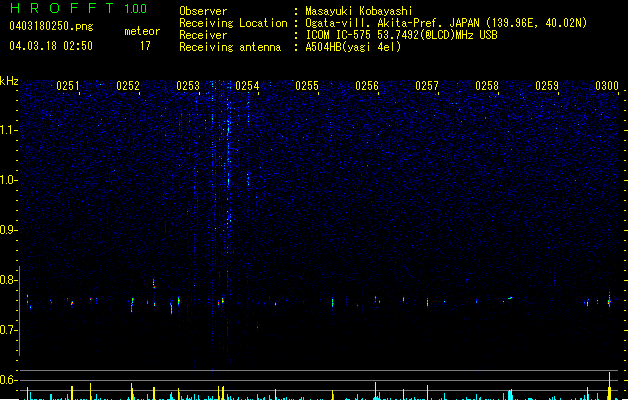Click the meteor count label
The image size is (629, 400).
(142, 31)
